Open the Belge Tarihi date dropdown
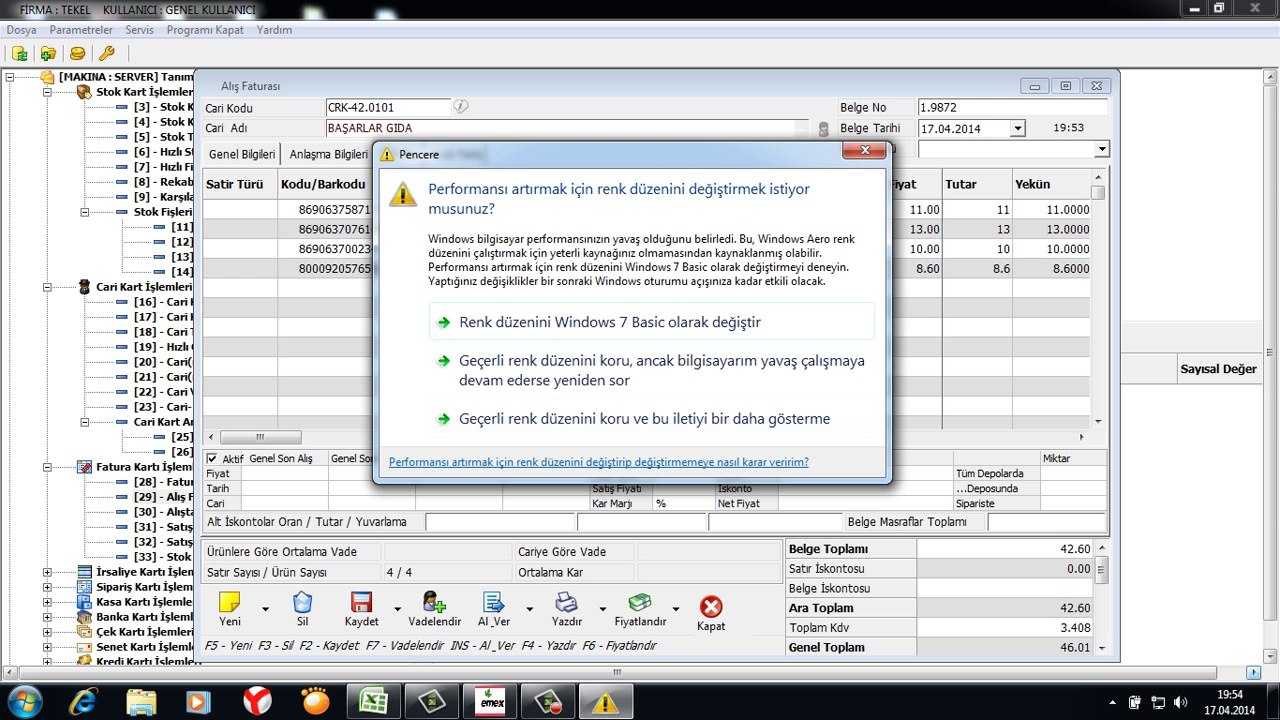The height and width of the screenshot is (720, 1280). click(1018, 128)
